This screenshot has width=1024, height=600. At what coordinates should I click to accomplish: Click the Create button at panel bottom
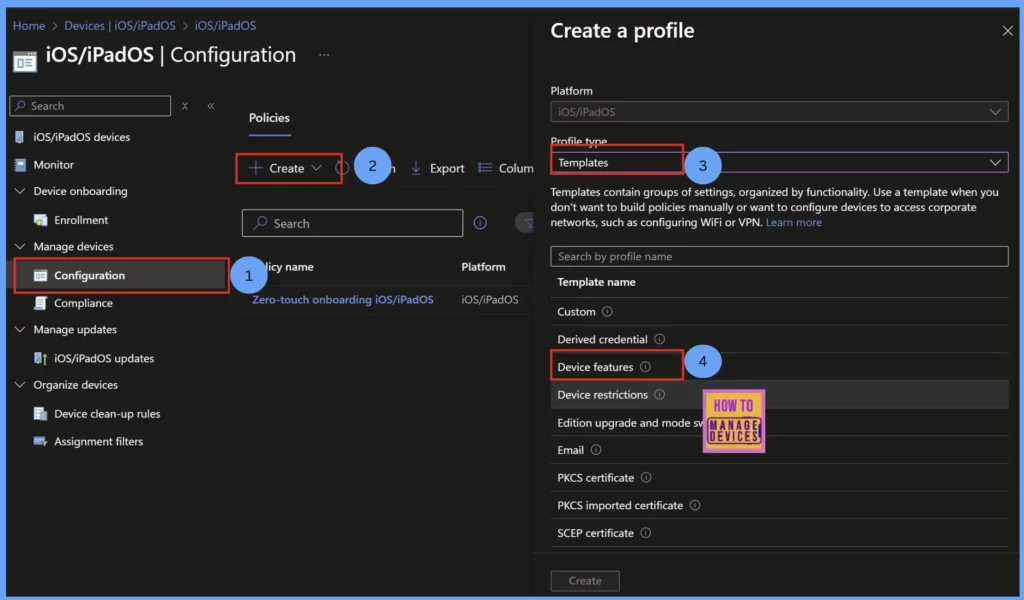point(585,580)
